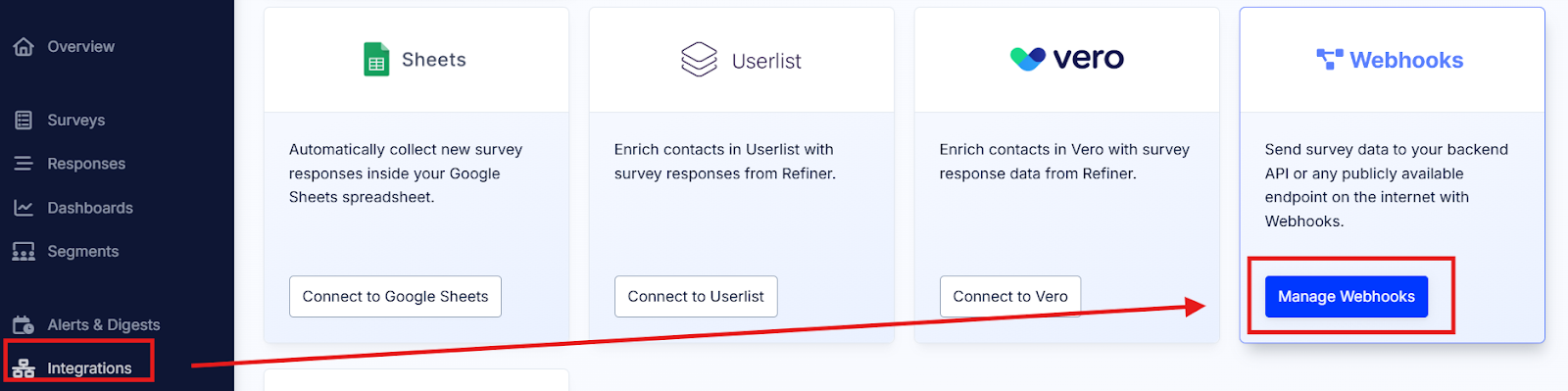Click the green Google Sheets logo
1568x391 pixels.
(376, 60)
